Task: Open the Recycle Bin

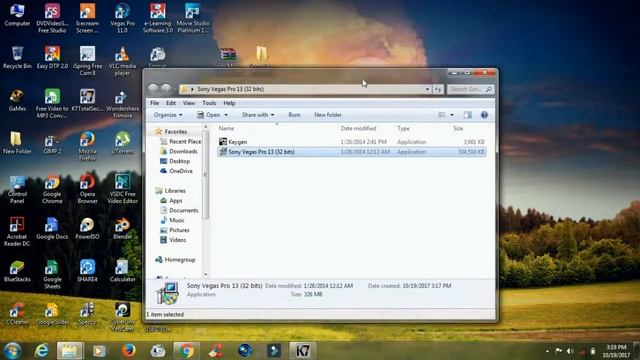Action: click(x=17, y=58)
